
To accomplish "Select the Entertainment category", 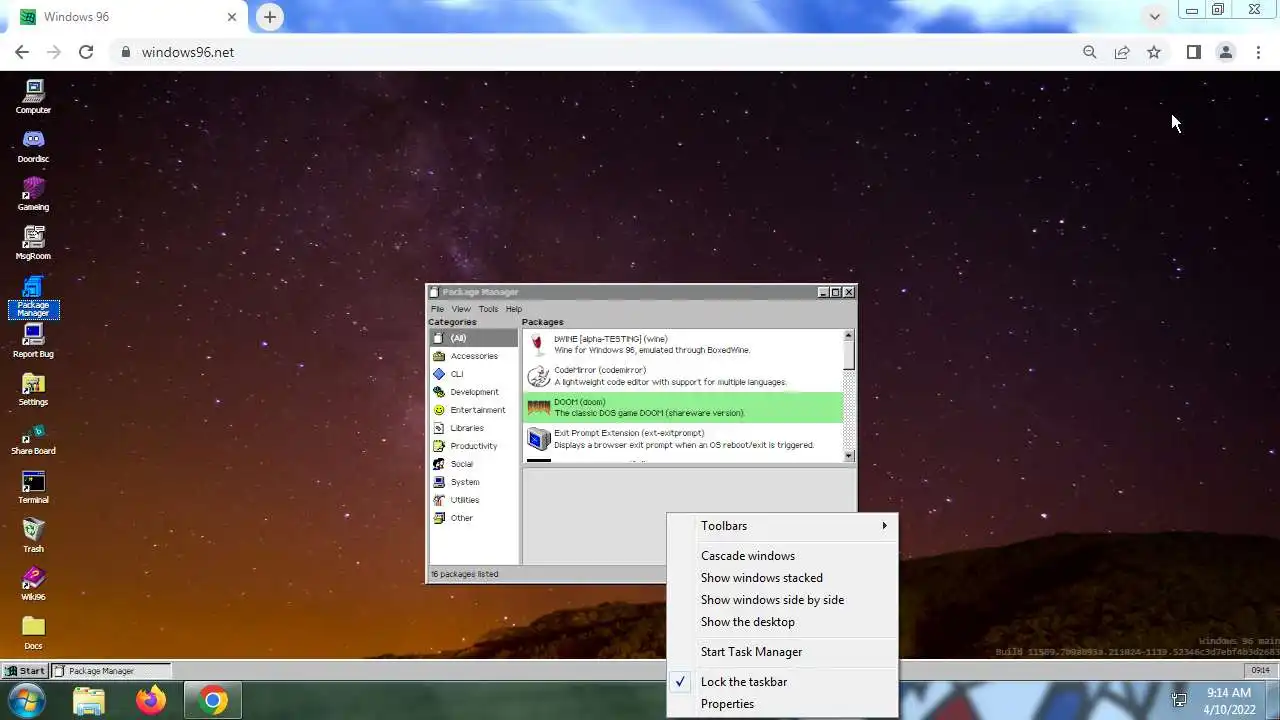I will (474, 410).
